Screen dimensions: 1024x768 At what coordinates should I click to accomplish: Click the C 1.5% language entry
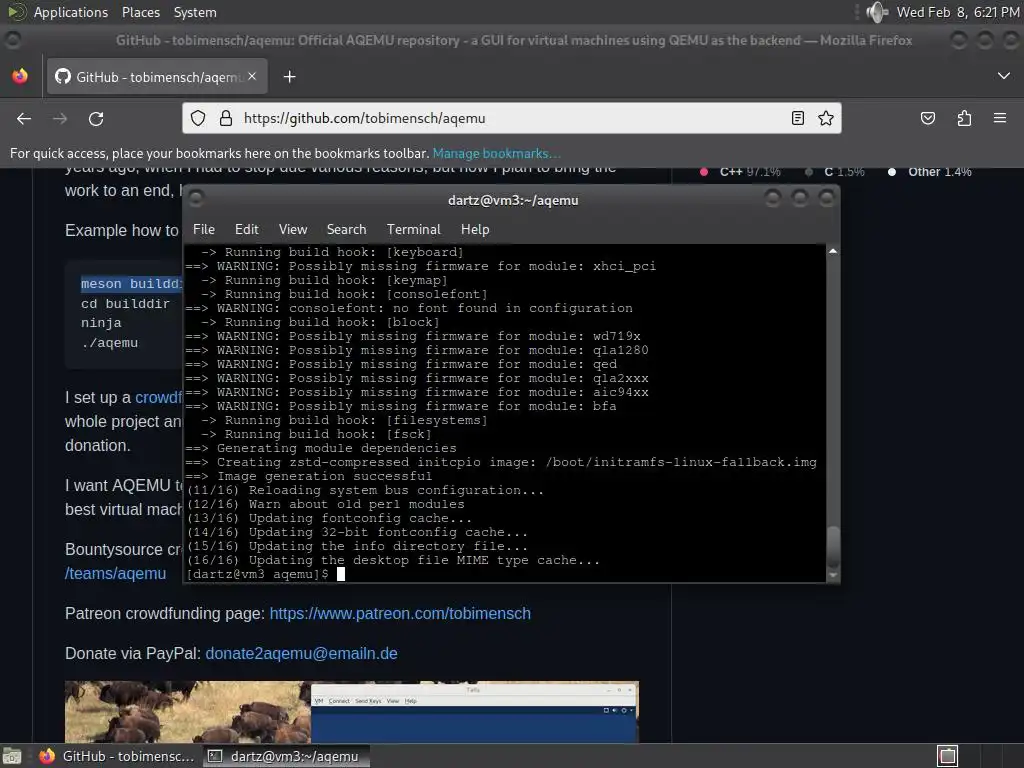(x=835, y=172)
